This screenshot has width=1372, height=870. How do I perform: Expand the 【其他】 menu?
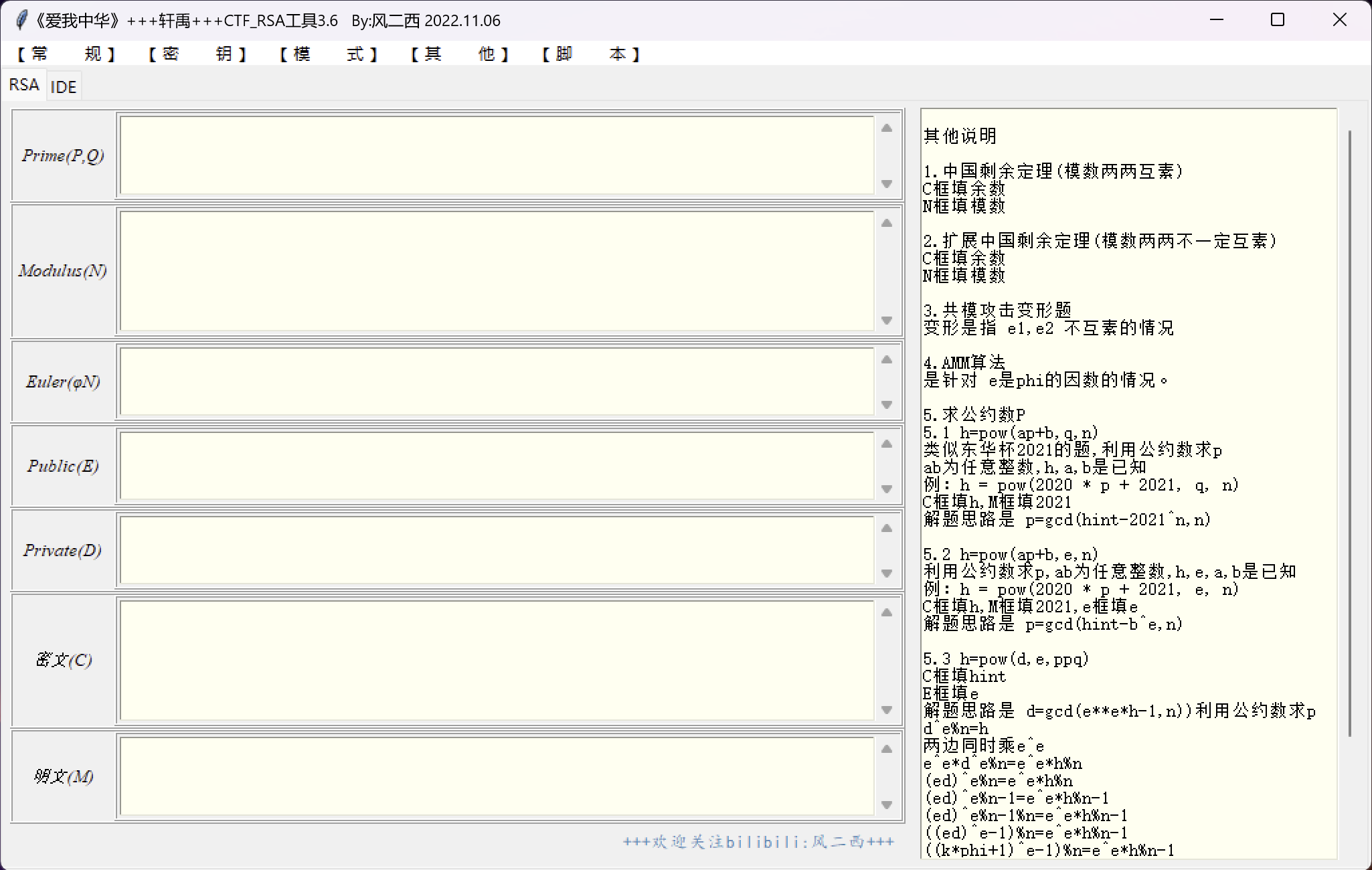tap(459, 54)
